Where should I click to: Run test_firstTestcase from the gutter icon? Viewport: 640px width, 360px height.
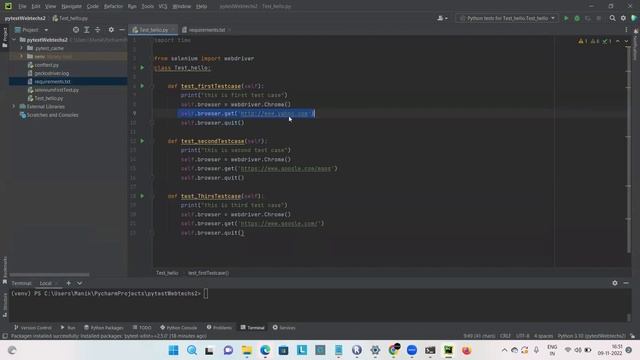142,86
